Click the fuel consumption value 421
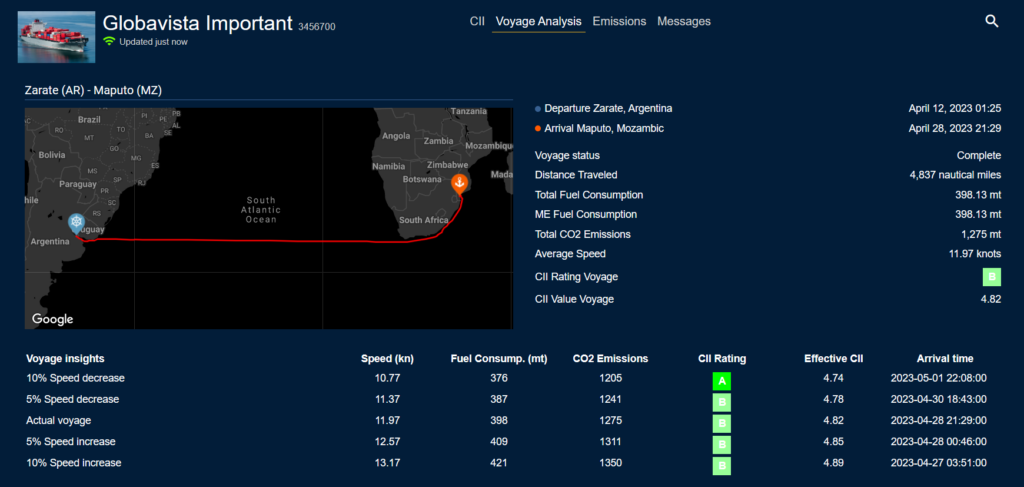Image resolution: width=1024 pixels, height=487 pixels. tap(499, 462)
